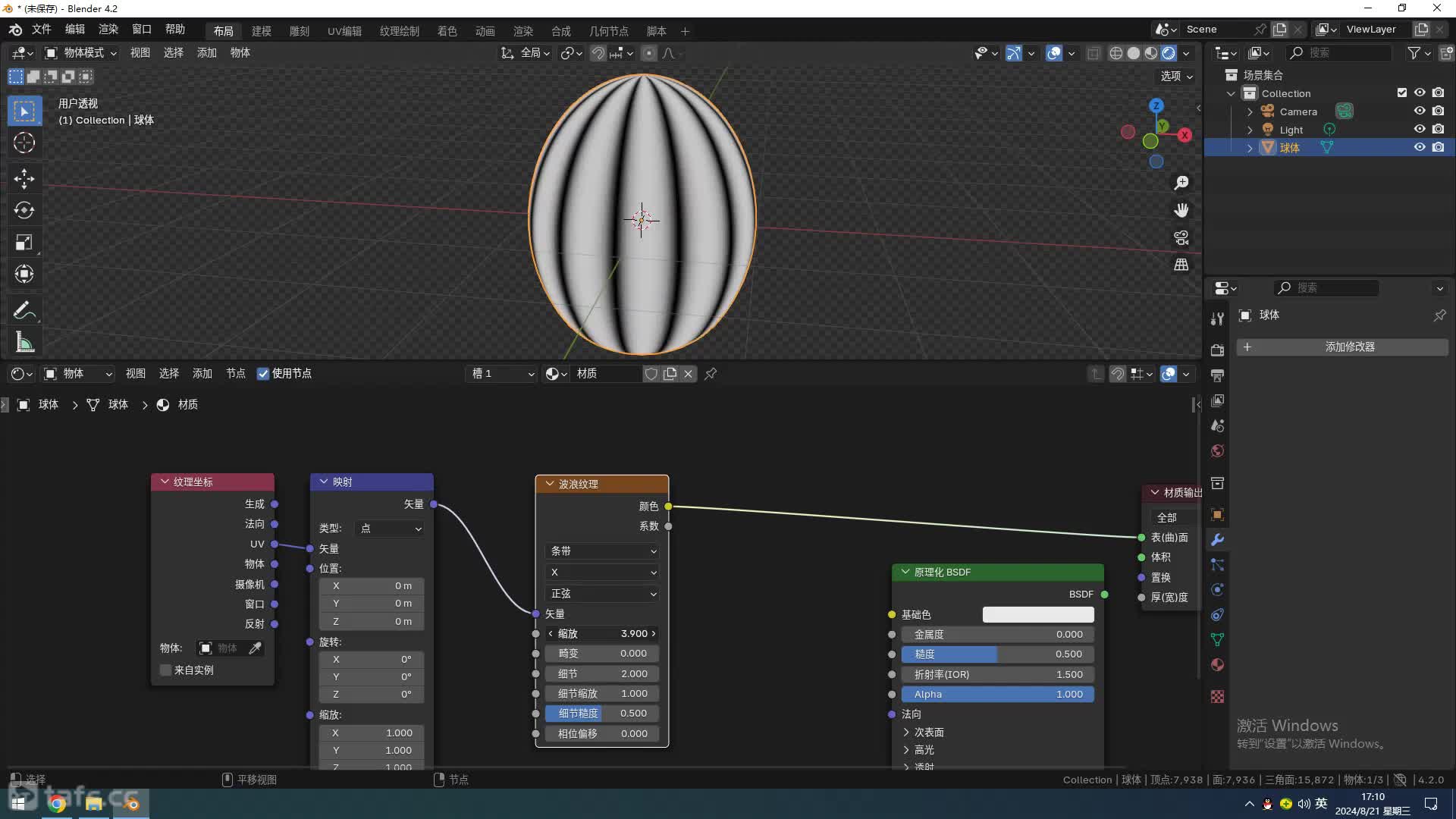
Task: Open the Output properties tab
Action: tap(1217, 375)
